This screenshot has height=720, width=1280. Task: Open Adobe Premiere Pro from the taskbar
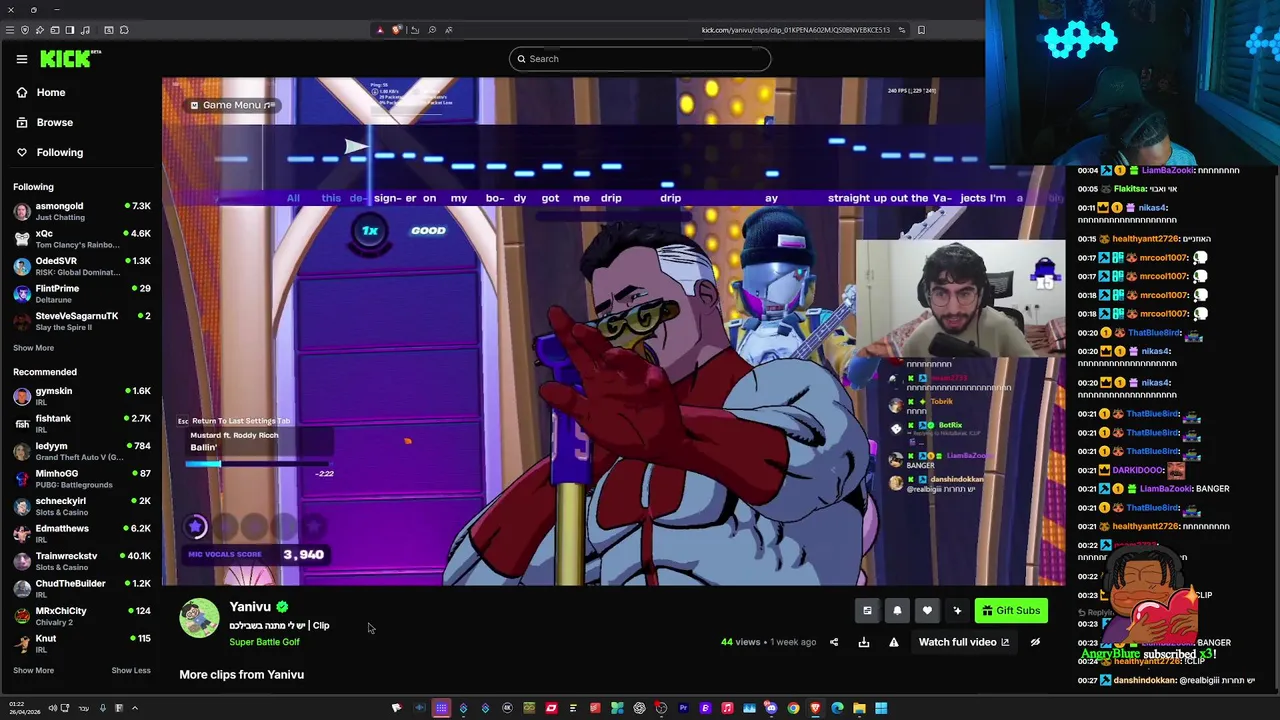(x=683, y=708)
